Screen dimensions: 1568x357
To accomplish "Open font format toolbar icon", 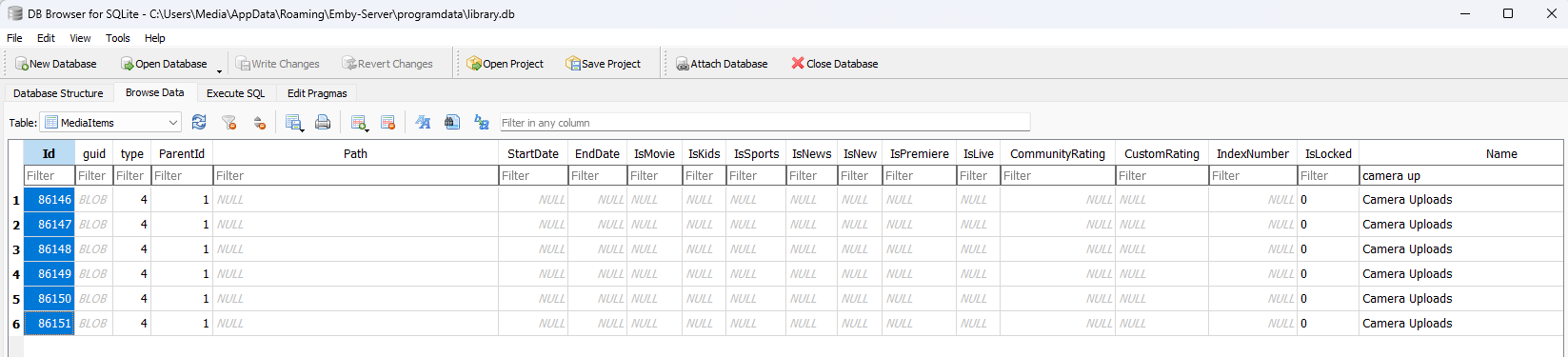I will click(423, 122).
